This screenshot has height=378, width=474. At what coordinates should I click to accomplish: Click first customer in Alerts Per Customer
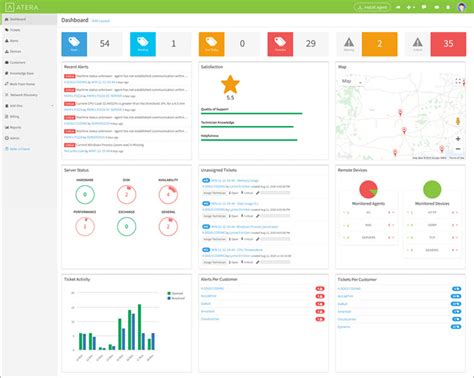coord(212,288)
